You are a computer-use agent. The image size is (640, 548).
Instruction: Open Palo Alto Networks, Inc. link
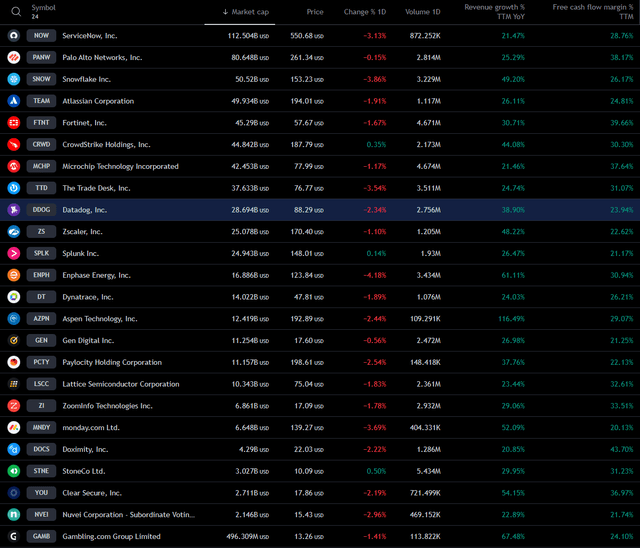(102, 57)
